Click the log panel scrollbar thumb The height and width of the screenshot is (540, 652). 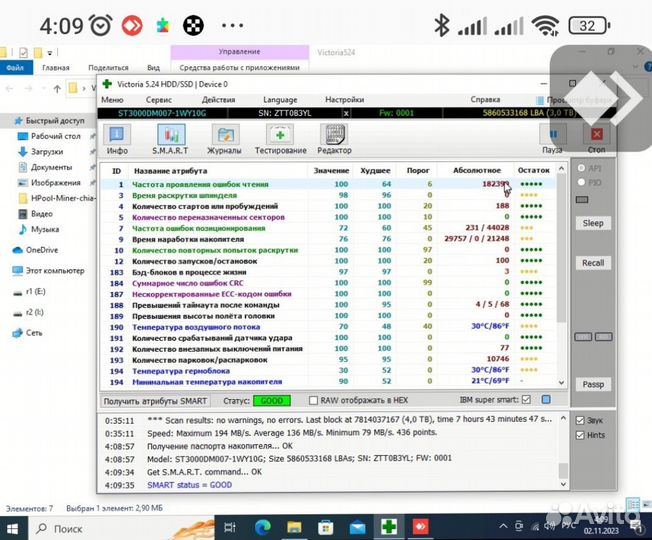[563, 471]
